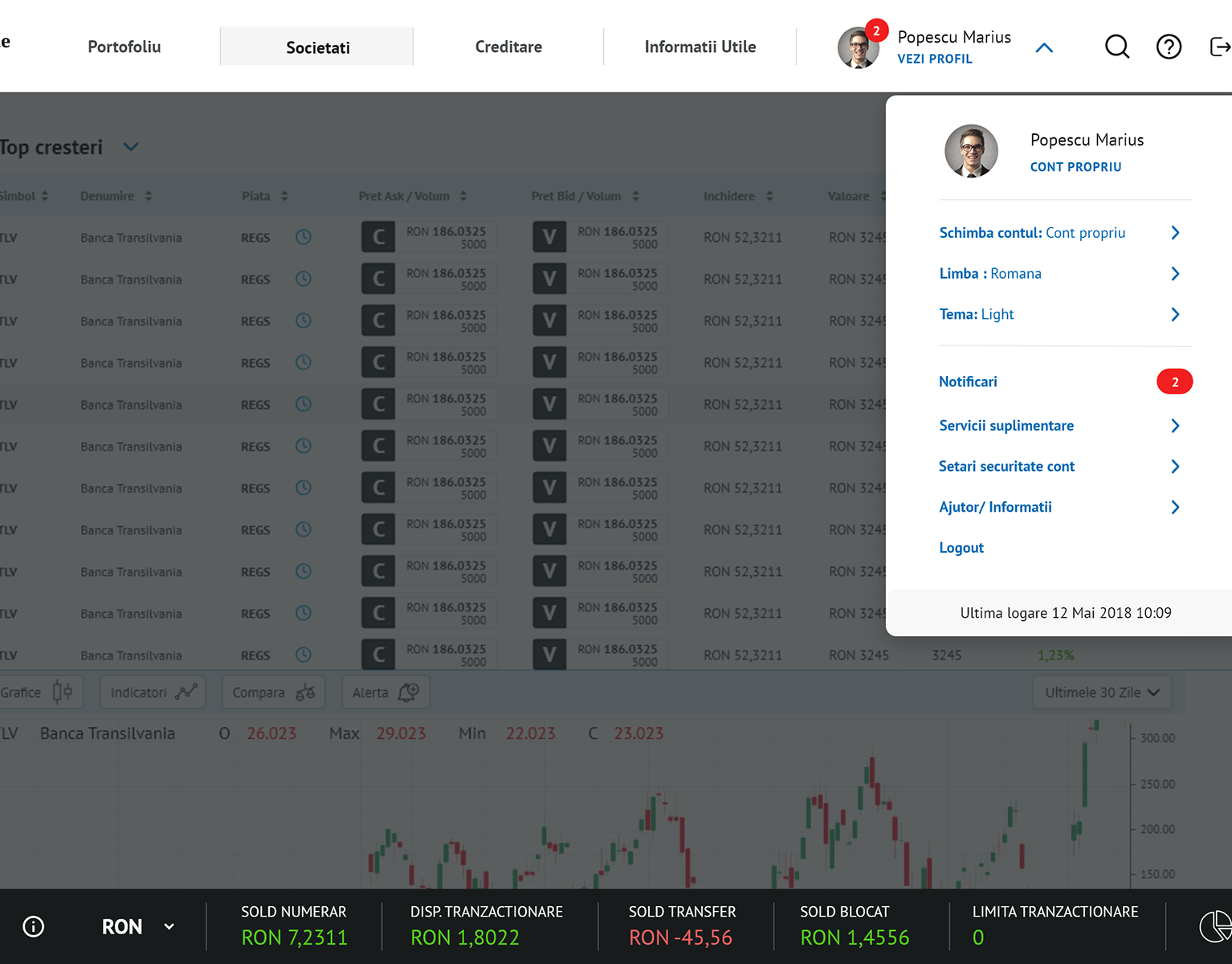Open the Grafice chart type button

click(x=40, y=692)
